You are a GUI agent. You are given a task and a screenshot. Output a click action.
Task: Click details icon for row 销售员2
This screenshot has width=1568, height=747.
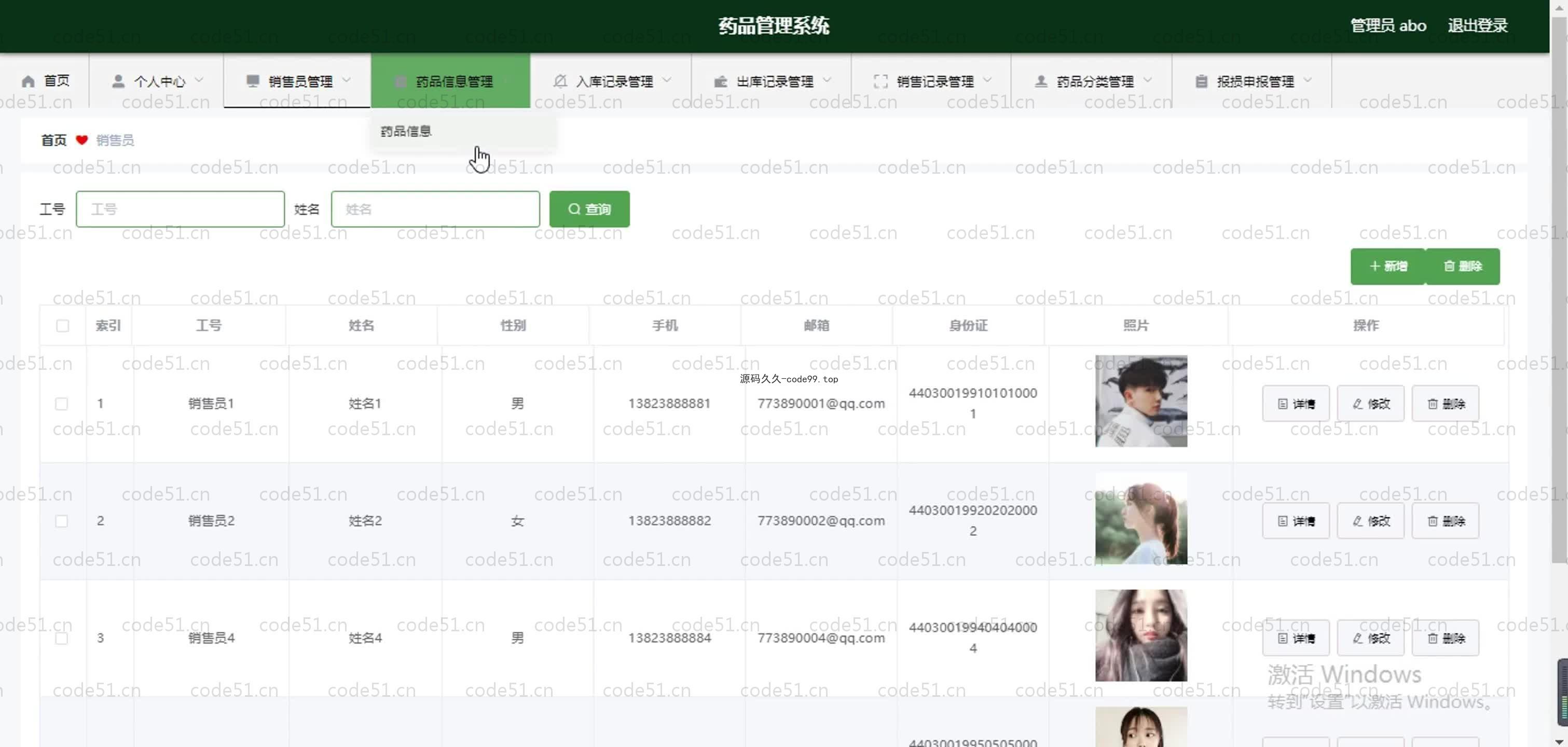click(x=1283, y=521)
